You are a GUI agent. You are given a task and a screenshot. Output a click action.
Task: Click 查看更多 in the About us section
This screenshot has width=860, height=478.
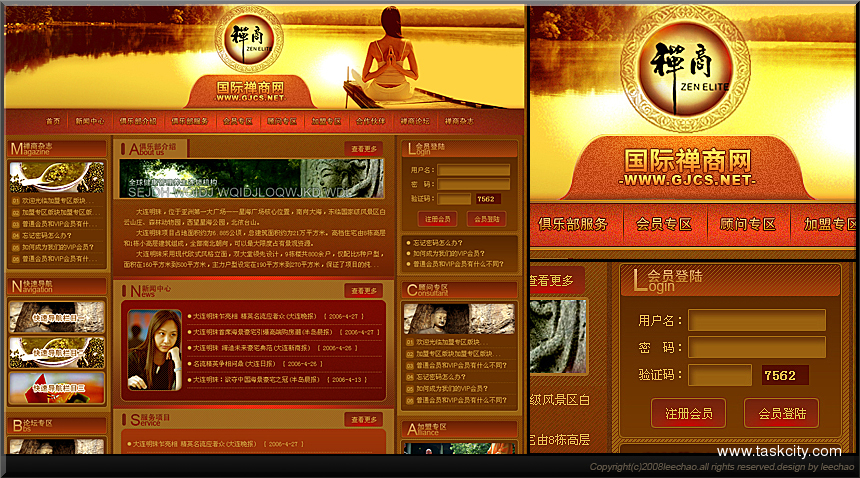click(364, 149)
